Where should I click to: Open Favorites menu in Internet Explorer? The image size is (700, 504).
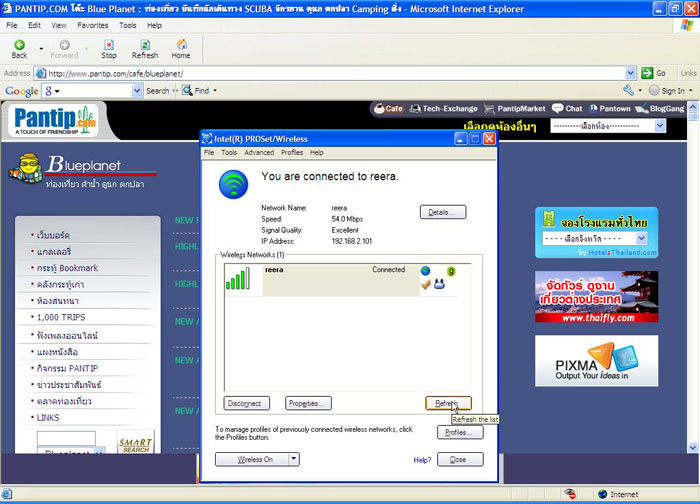click(x=92, y=25)
